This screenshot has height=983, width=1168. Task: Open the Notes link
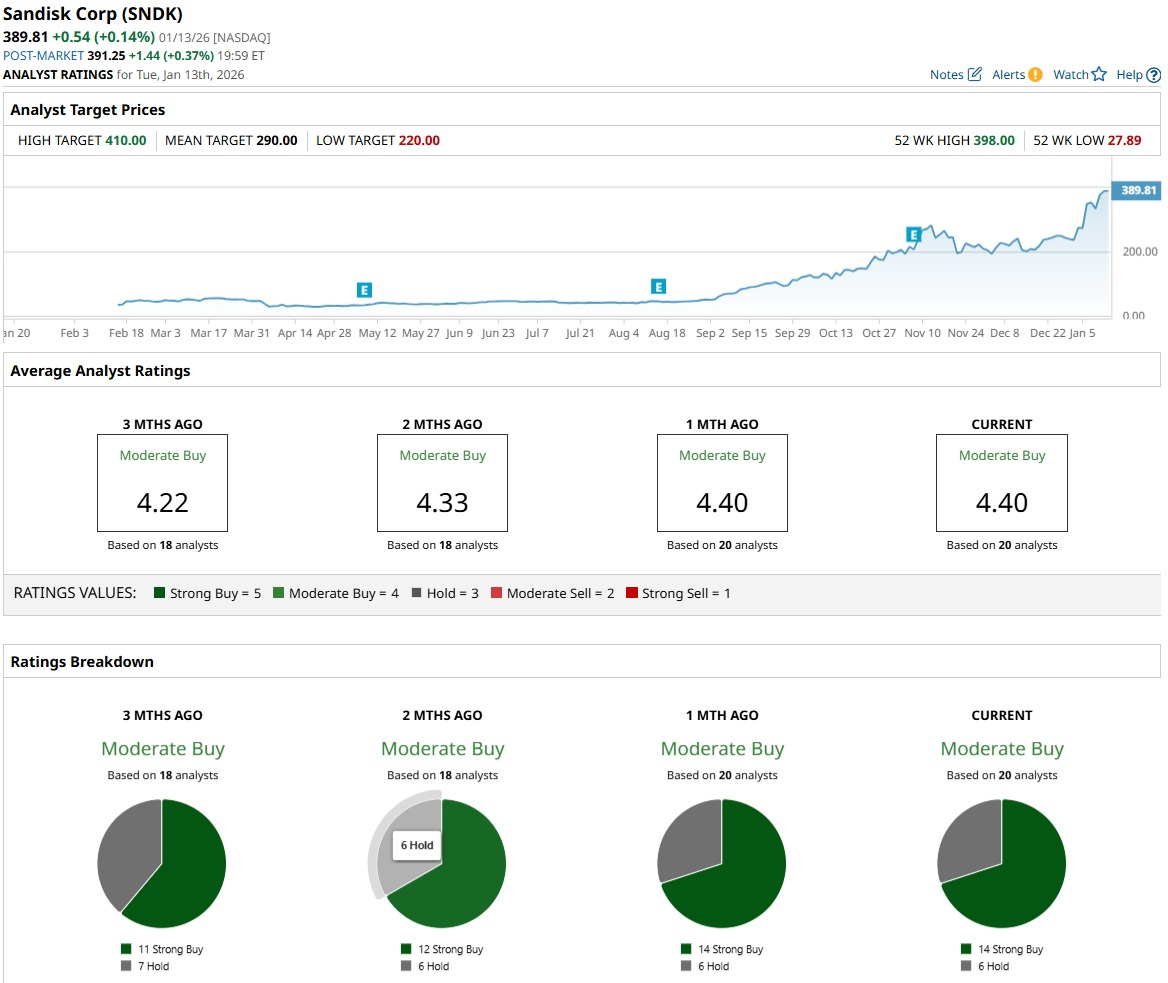click(946, 74)
